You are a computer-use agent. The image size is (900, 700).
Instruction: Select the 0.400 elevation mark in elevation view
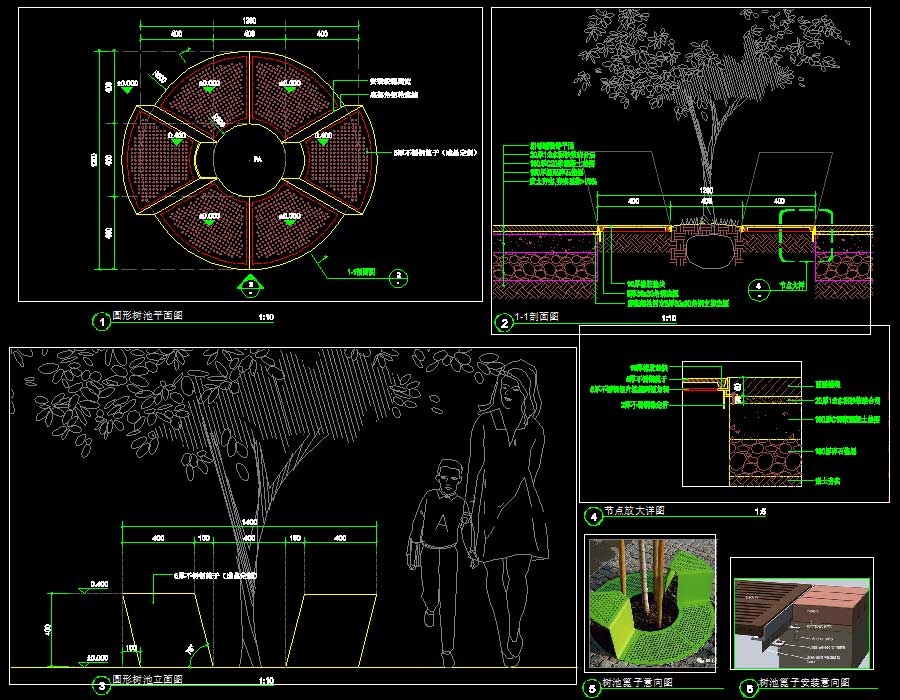[x=99, y=583]
